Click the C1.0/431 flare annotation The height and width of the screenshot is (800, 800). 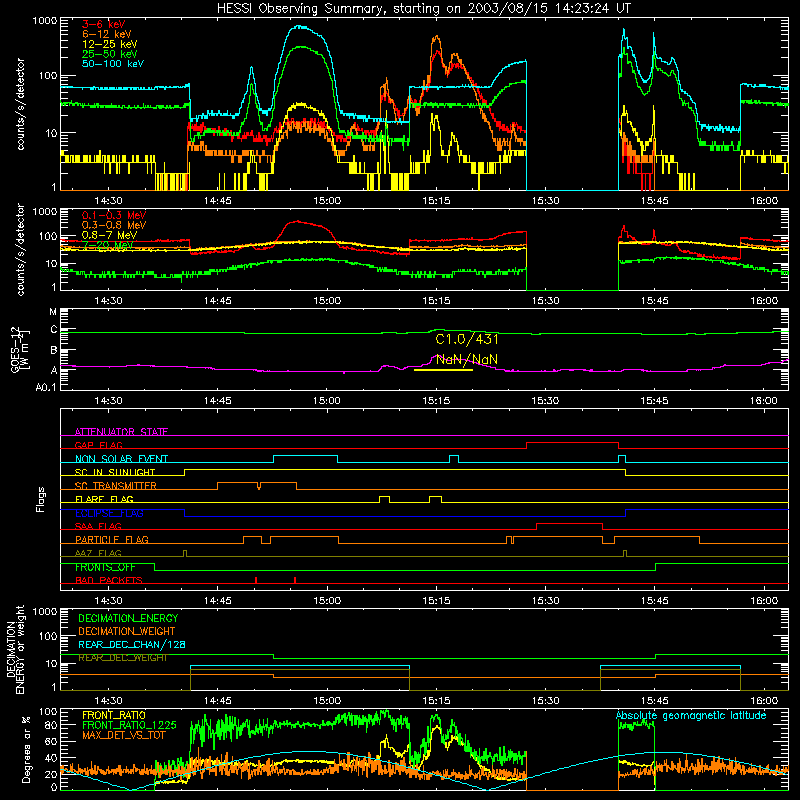click(467, 339)
